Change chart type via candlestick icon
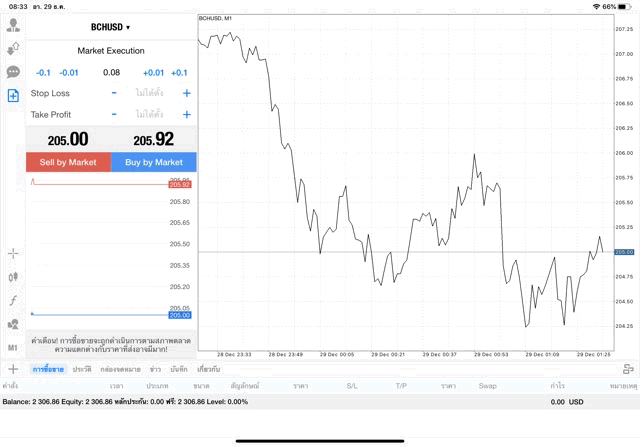The height and width of the screenshot is (447, 640). point(13,276)
